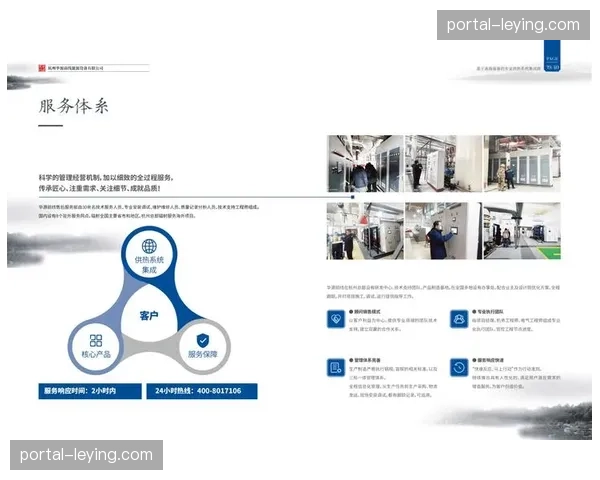Open photo of hall with green floor

click(x=520, y=231)
